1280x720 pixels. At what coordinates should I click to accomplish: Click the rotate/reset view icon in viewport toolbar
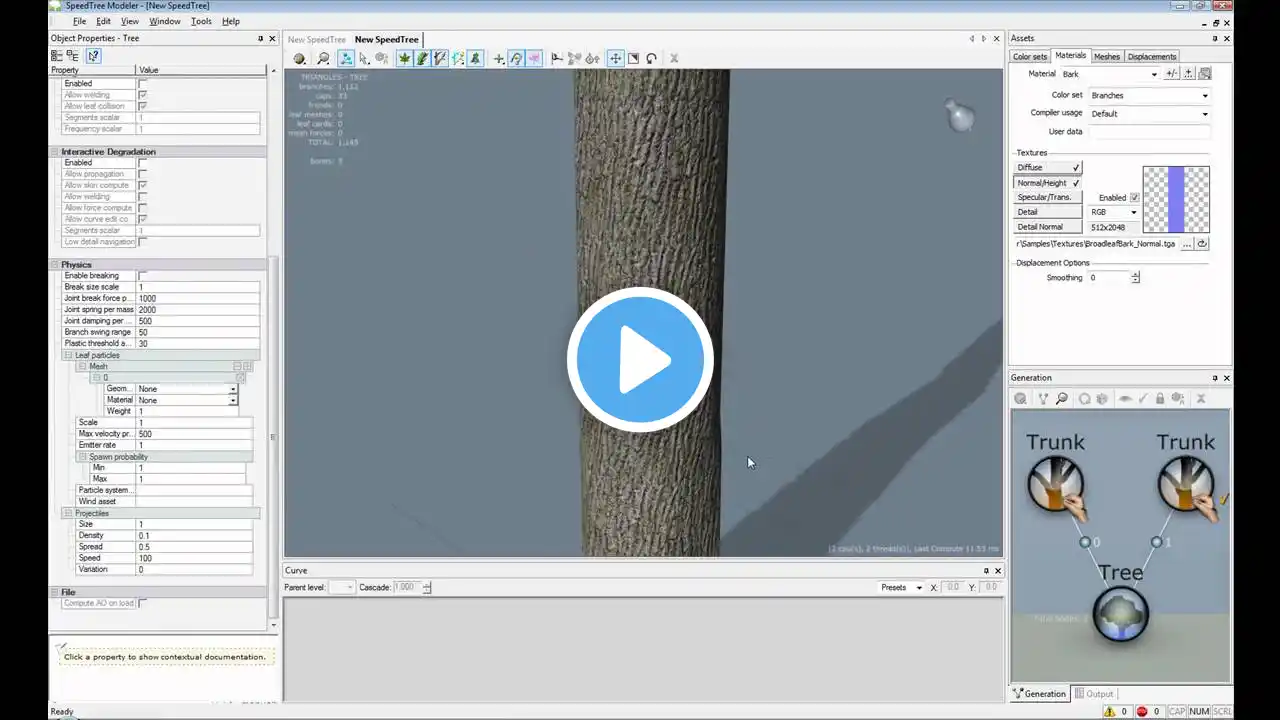pos(651,59)
